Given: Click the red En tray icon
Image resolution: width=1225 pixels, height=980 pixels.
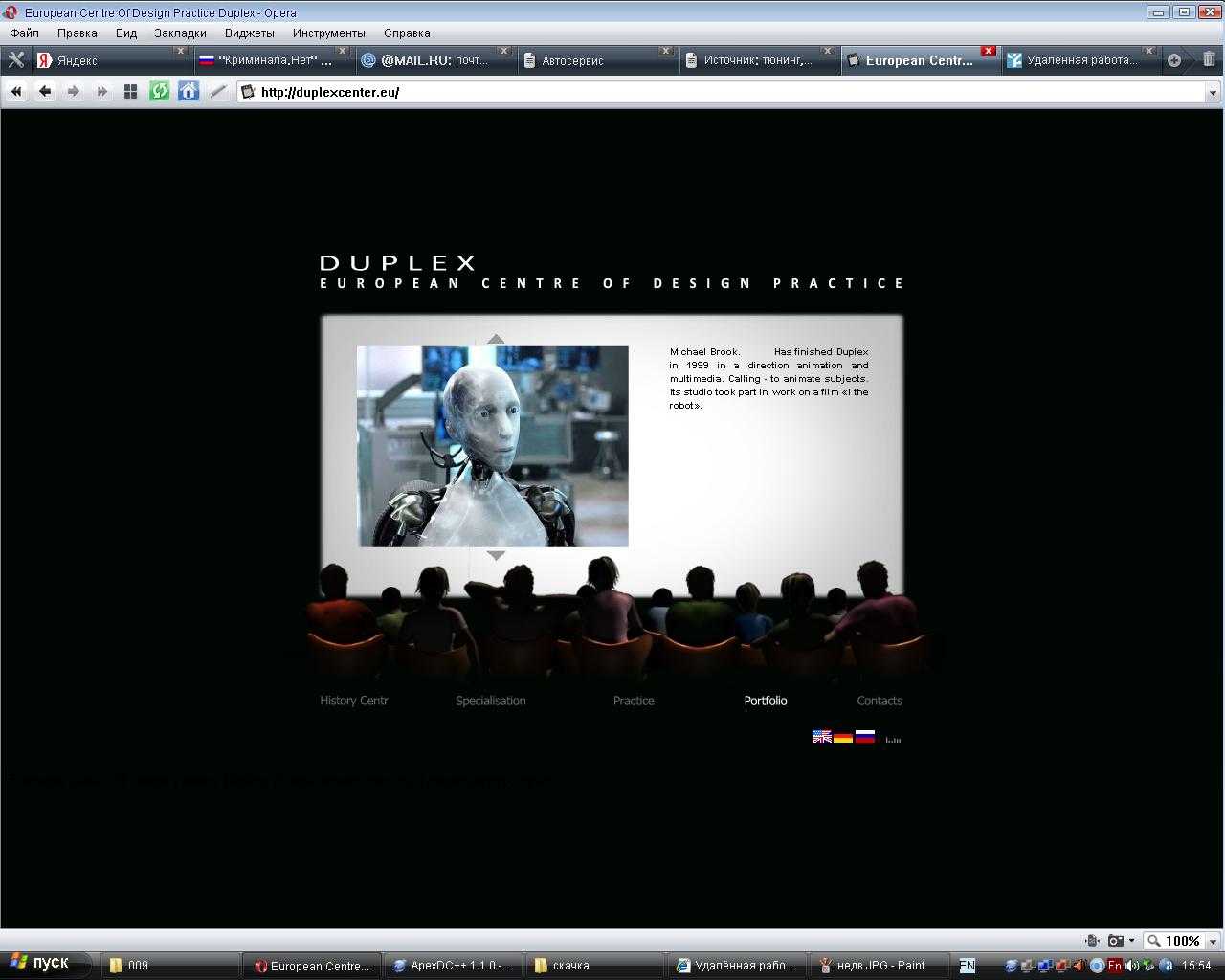Looking at the screenshot, I should 1114,966.
